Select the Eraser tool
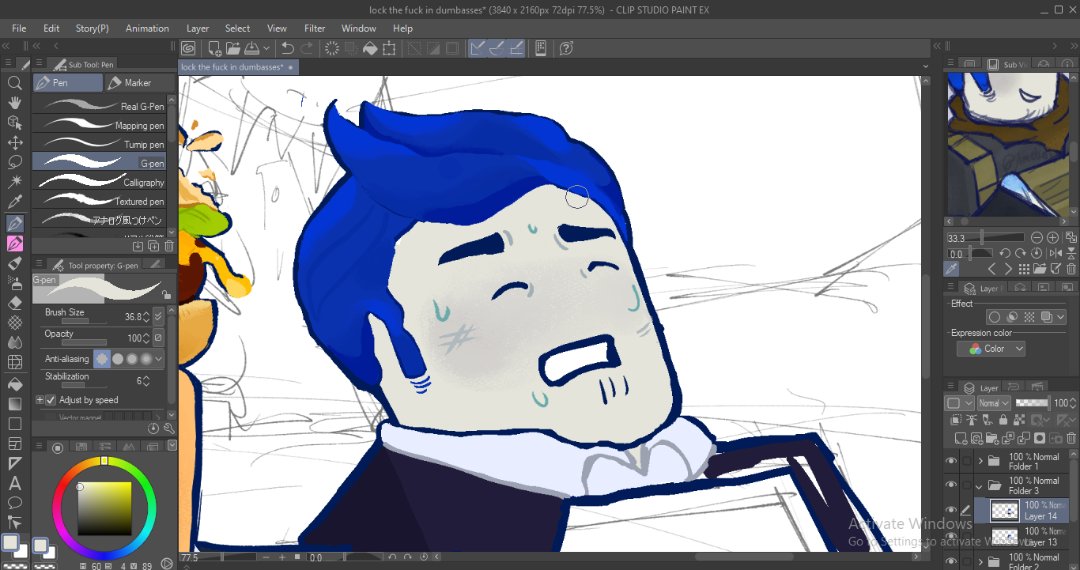The width and height of the screenshot is (1080, 570). tap(14, 303)
